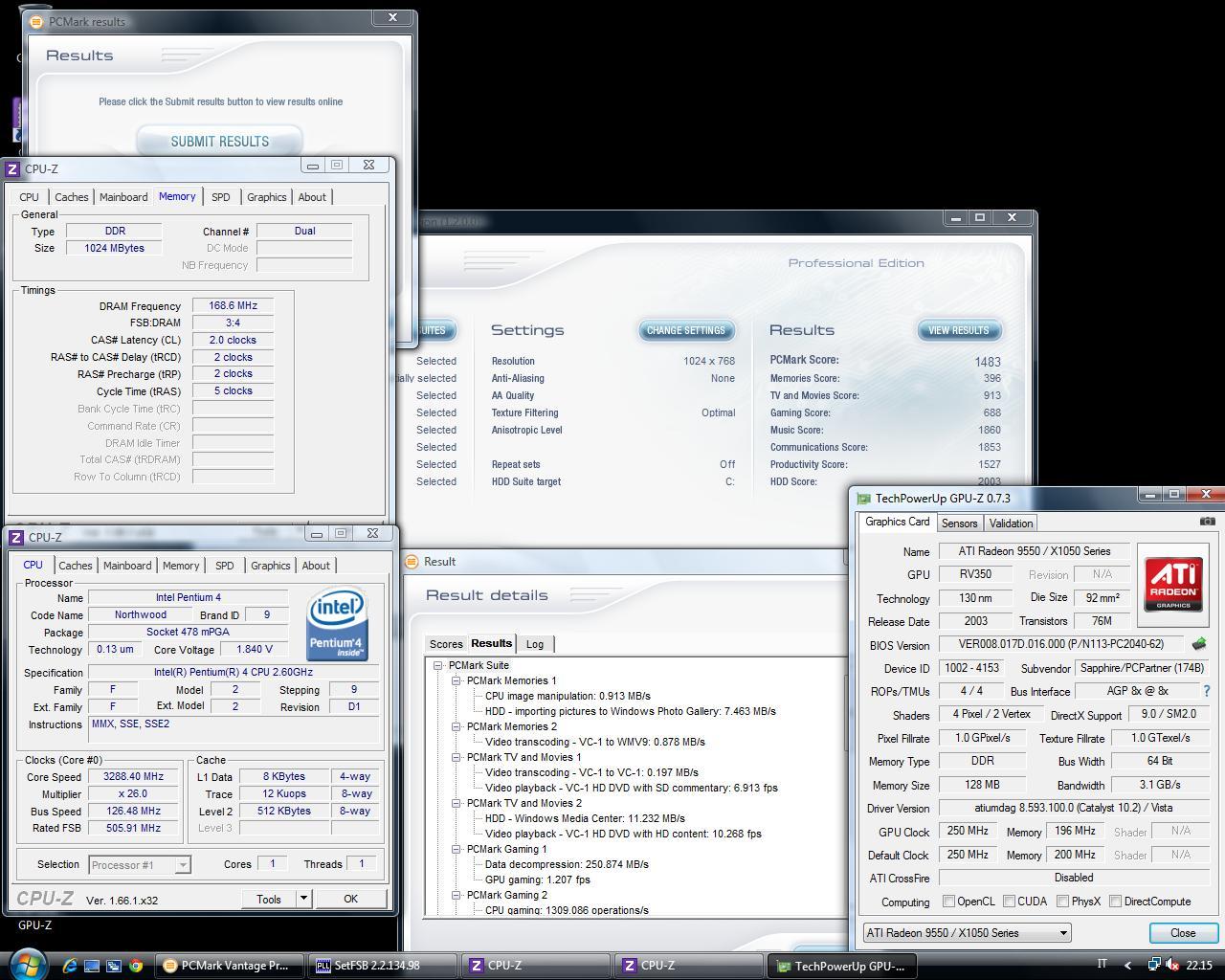
Task: Click the GPU-Z screenshot camera icon
Action: [1207, 522]
